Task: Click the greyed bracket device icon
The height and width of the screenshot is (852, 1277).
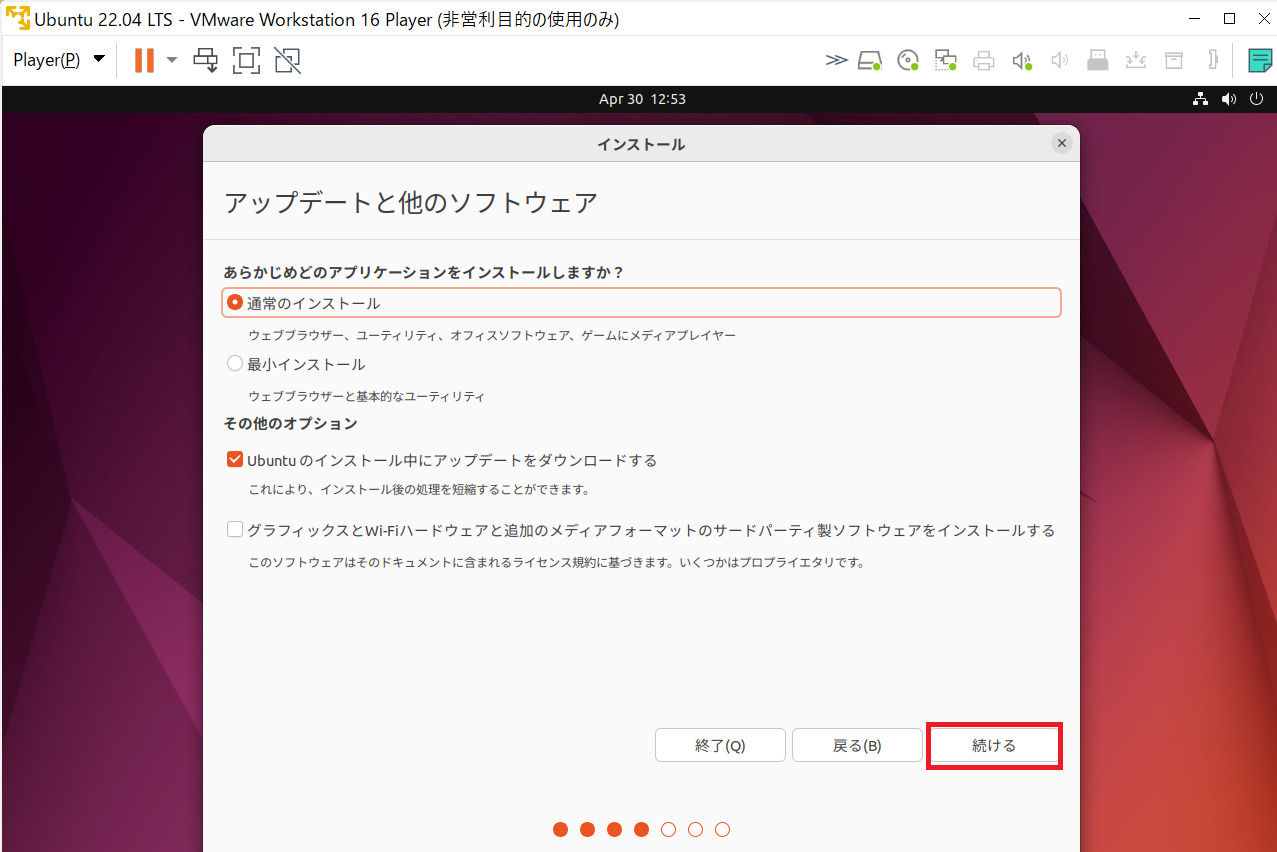Action: coord(1212,60)
